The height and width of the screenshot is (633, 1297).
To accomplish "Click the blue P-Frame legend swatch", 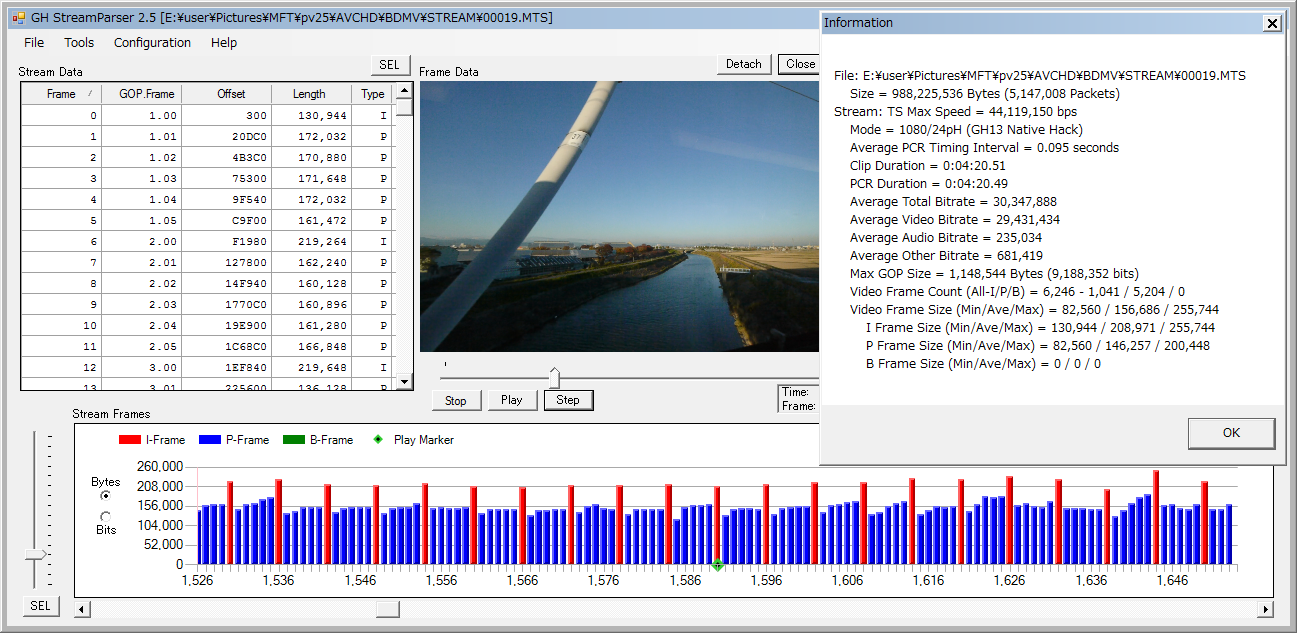I will point(209,440).
